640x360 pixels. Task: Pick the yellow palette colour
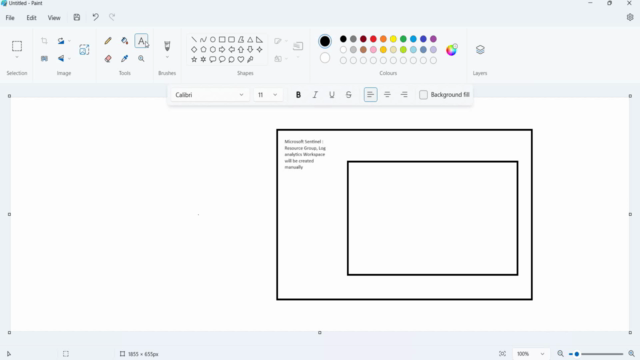[393, 39]
